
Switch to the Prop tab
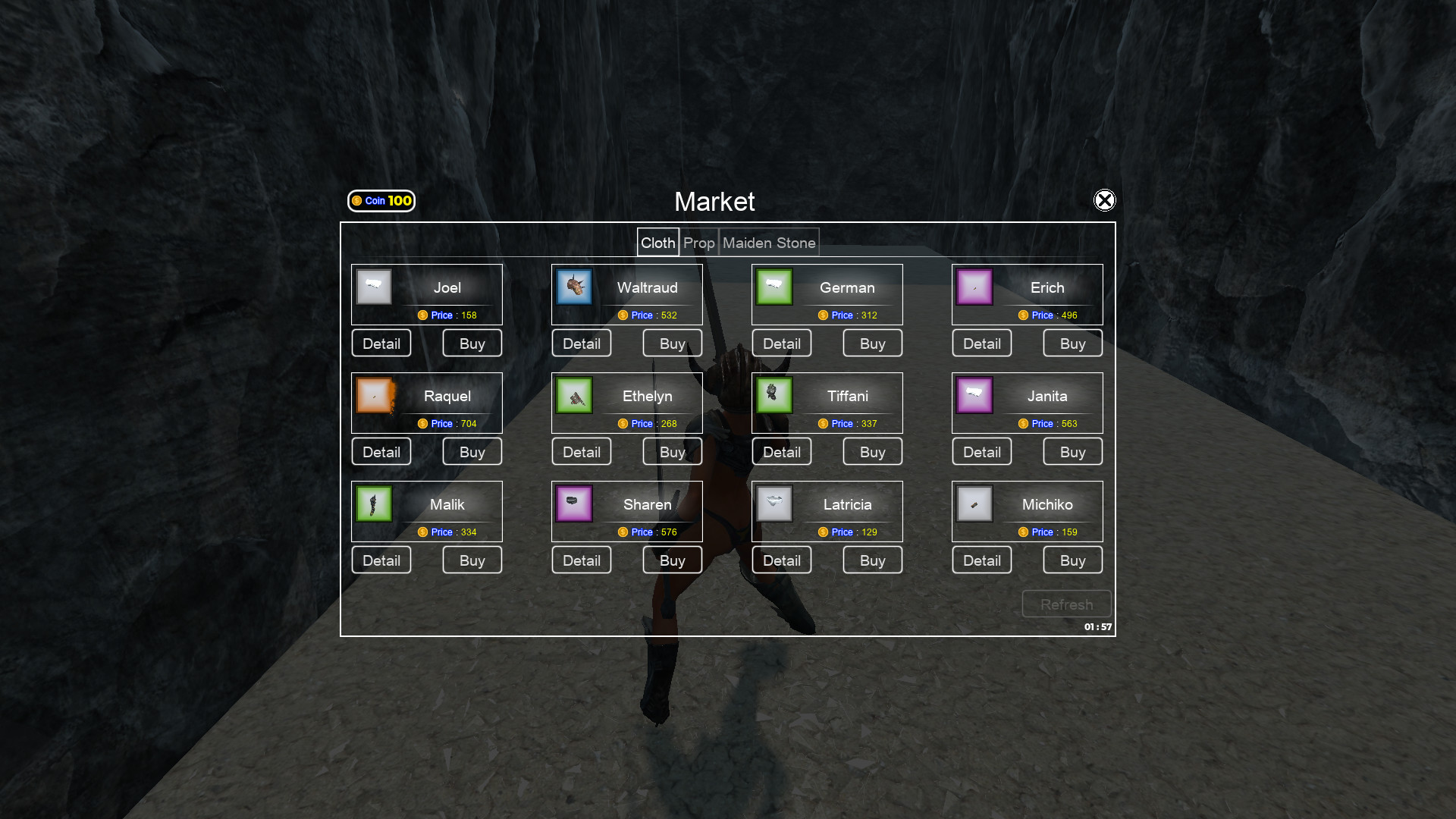(x=698, y=243)
